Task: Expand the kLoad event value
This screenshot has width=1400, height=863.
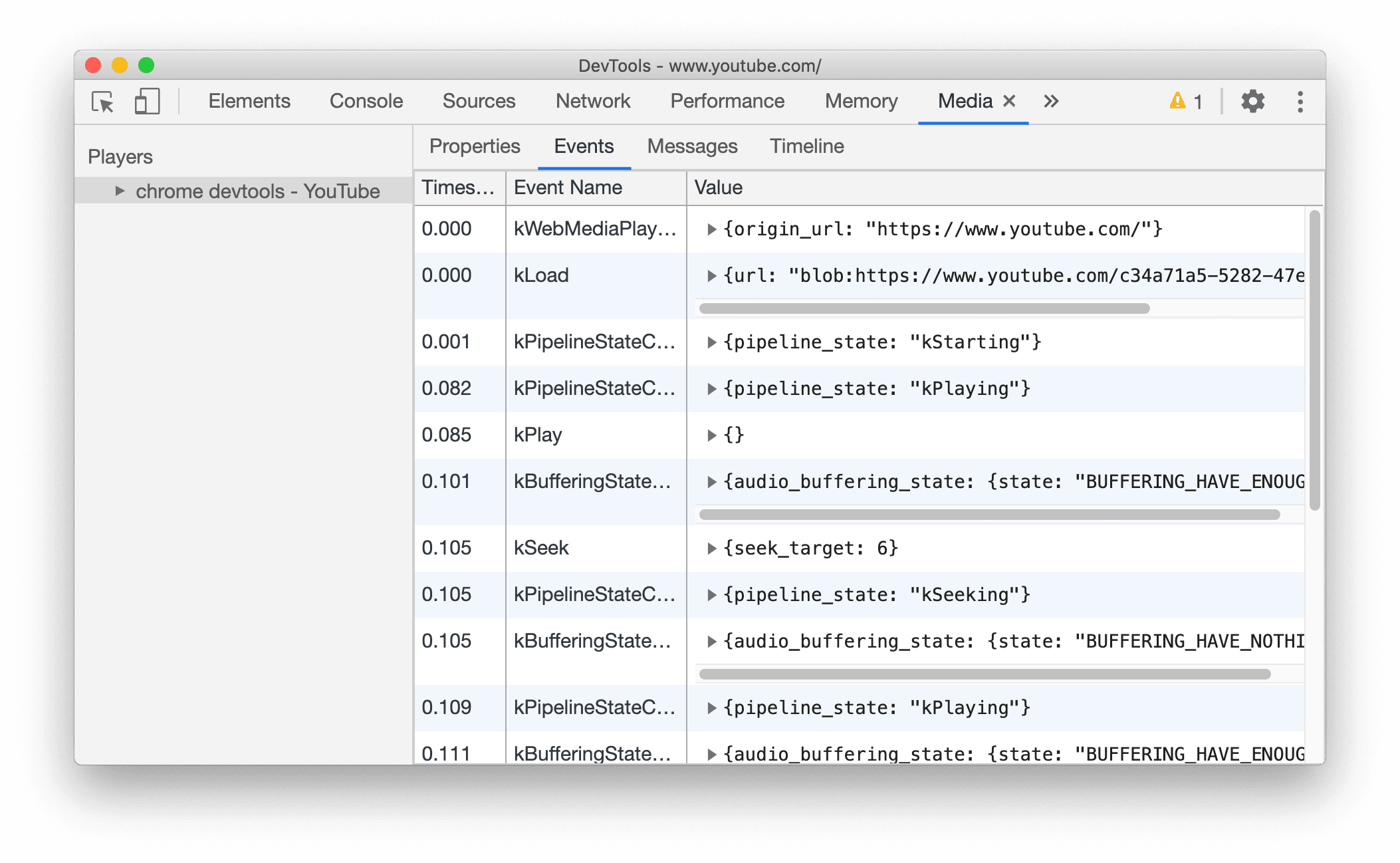Action: coord(709,276)
